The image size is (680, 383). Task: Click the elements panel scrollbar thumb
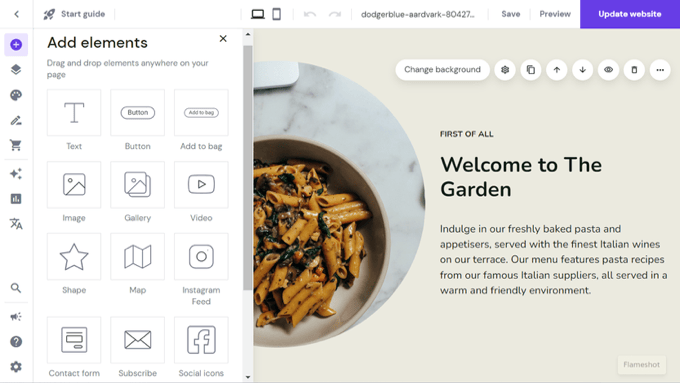tap(248, 167)
